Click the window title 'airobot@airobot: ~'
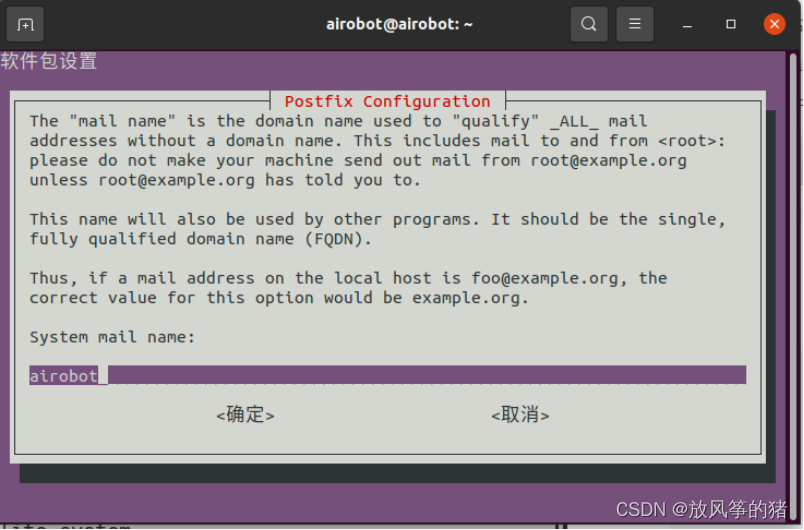The width and height of the screenshot is (804, 530). (399, 24)
